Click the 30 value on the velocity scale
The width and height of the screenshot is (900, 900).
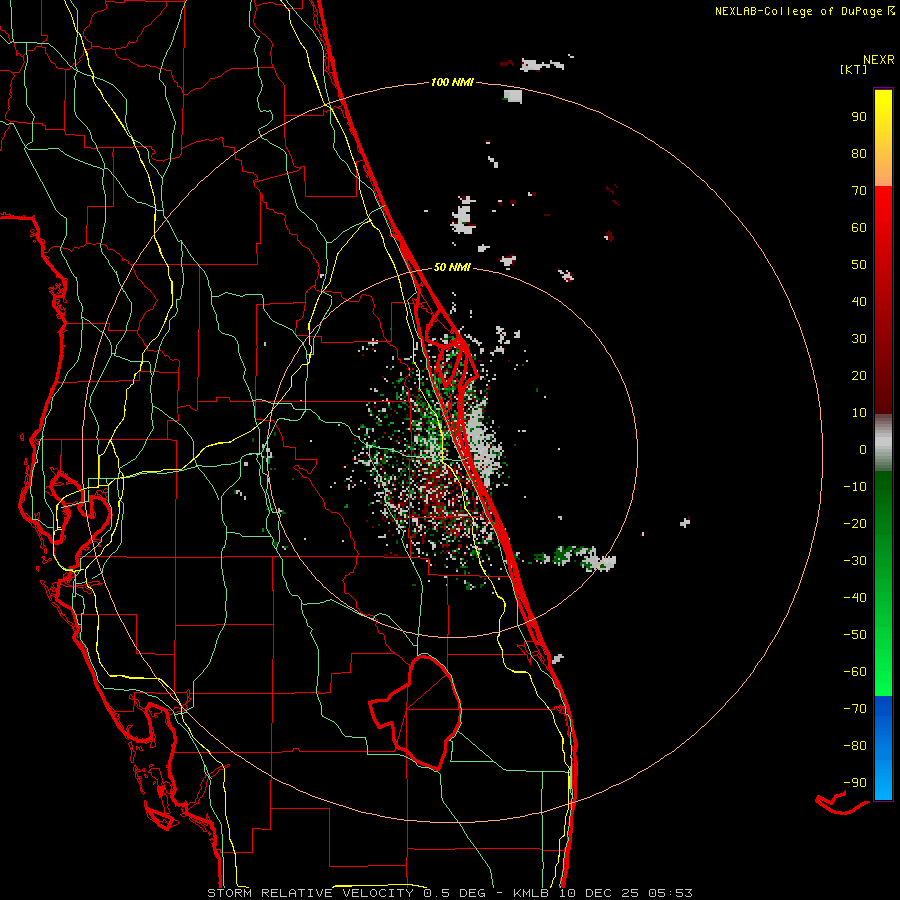click(859, 339)
